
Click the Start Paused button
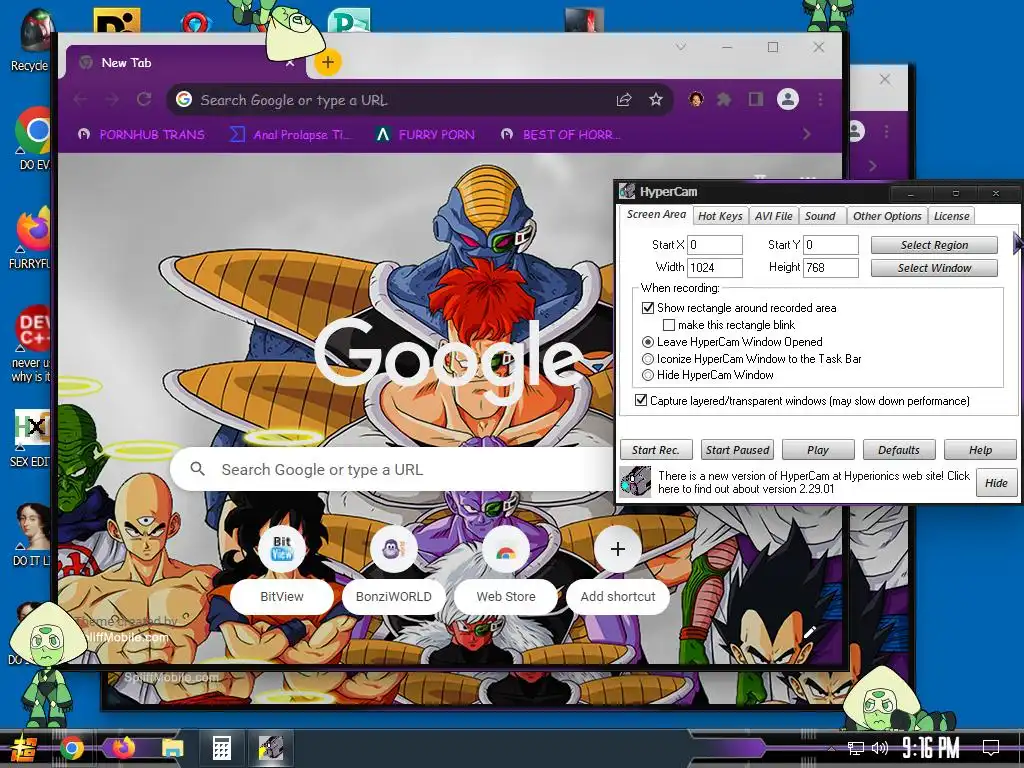737,450
